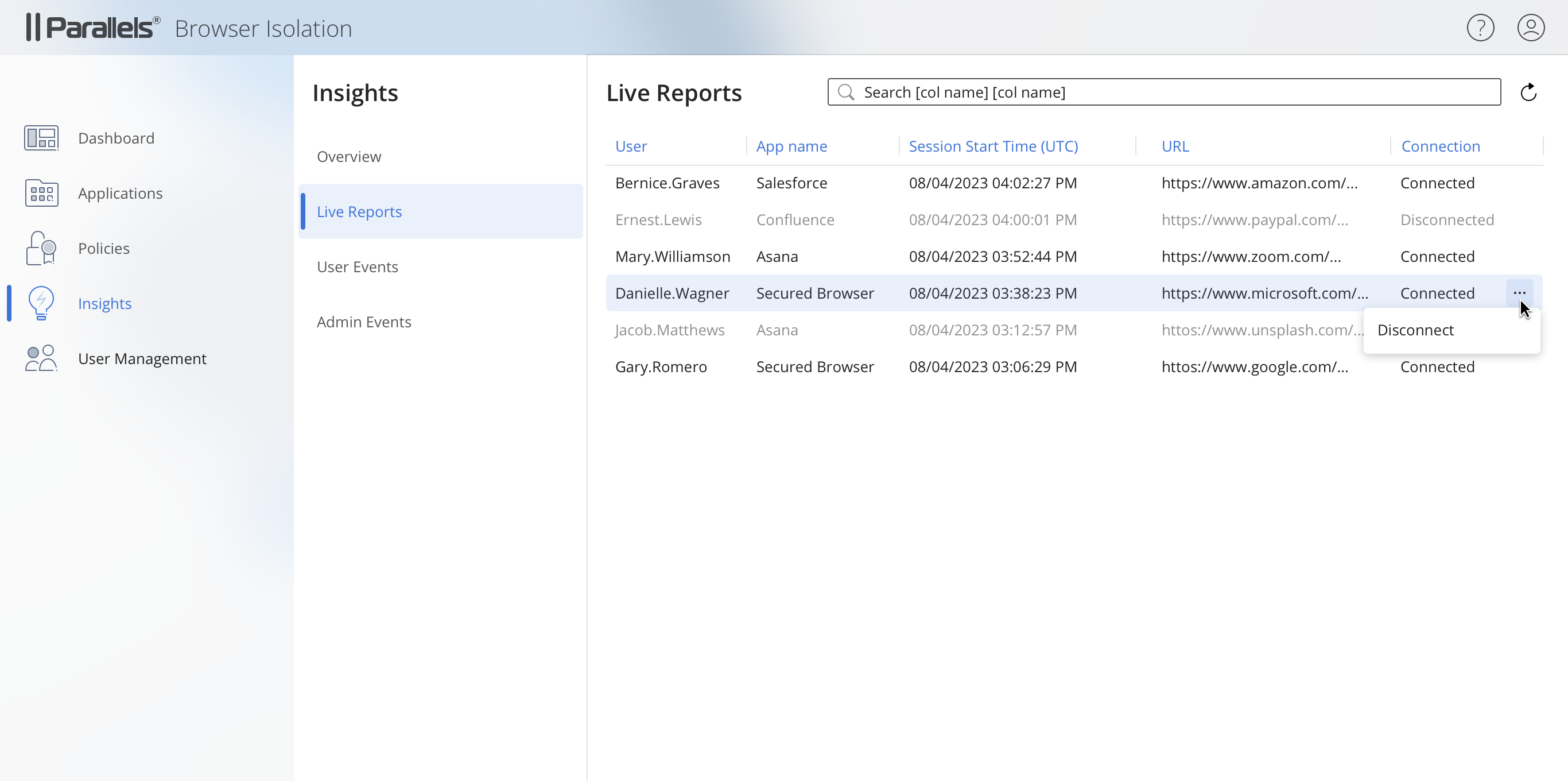This screenshot has height=781, width=1568.
Task: Click the User Management people icon
Action: tap(41, 358)
